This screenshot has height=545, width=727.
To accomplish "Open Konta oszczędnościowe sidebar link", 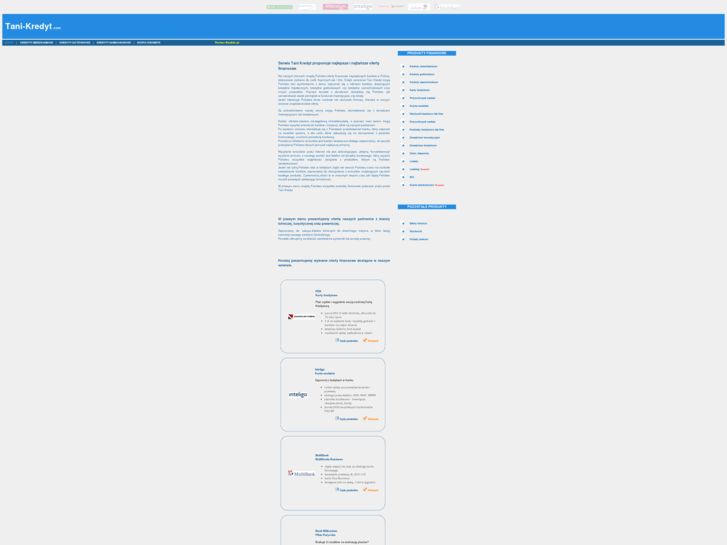I will (x=422, y=185).
